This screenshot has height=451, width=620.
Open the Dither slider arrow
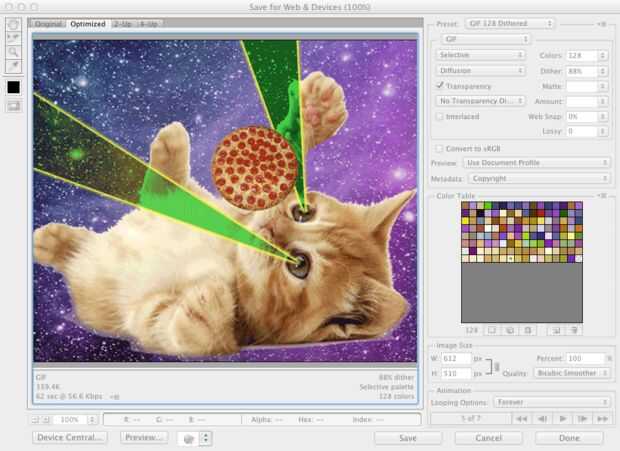(602, 71)
